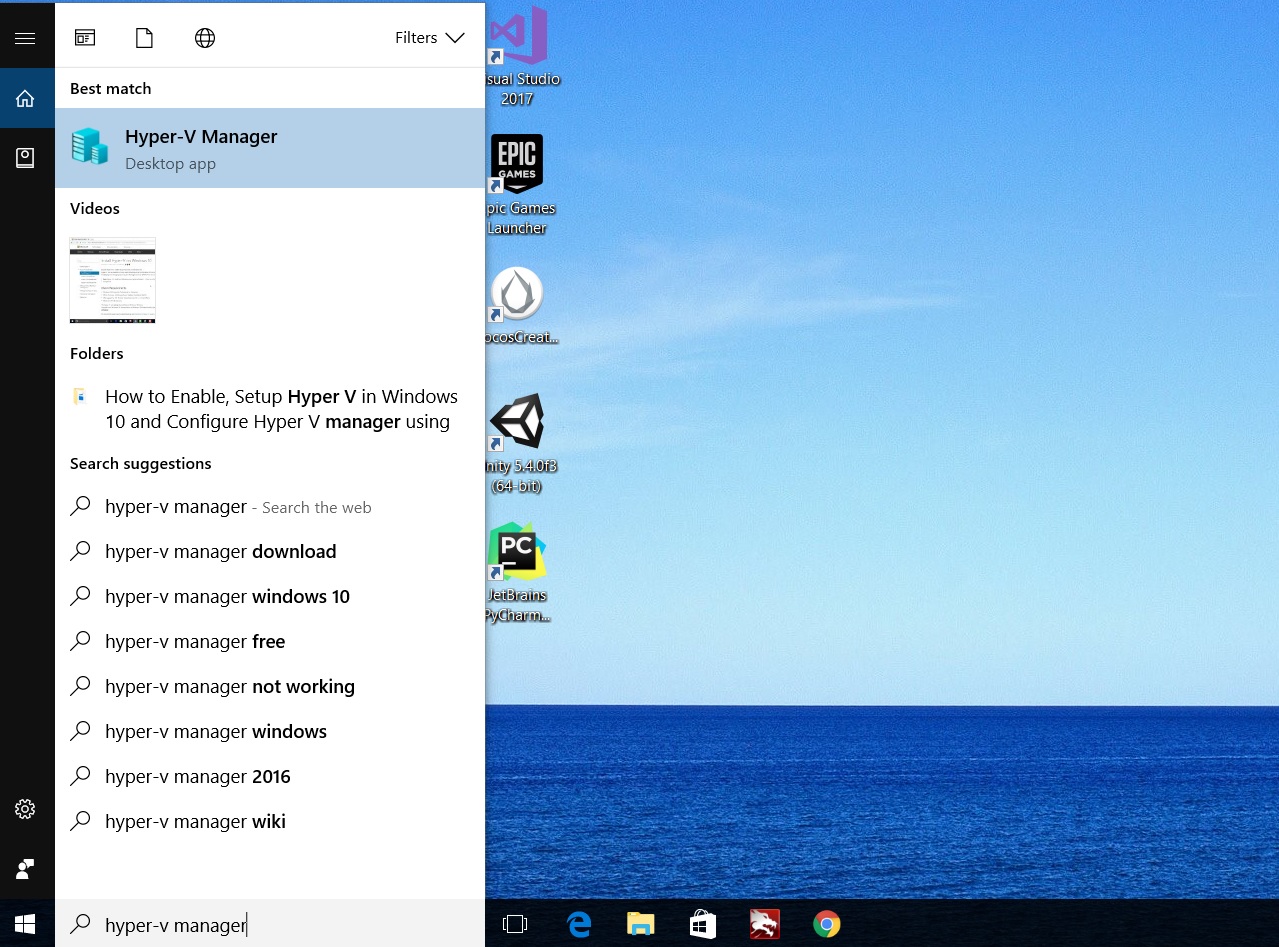Launch Google Chrome from the taskbar

click(826, 923)
